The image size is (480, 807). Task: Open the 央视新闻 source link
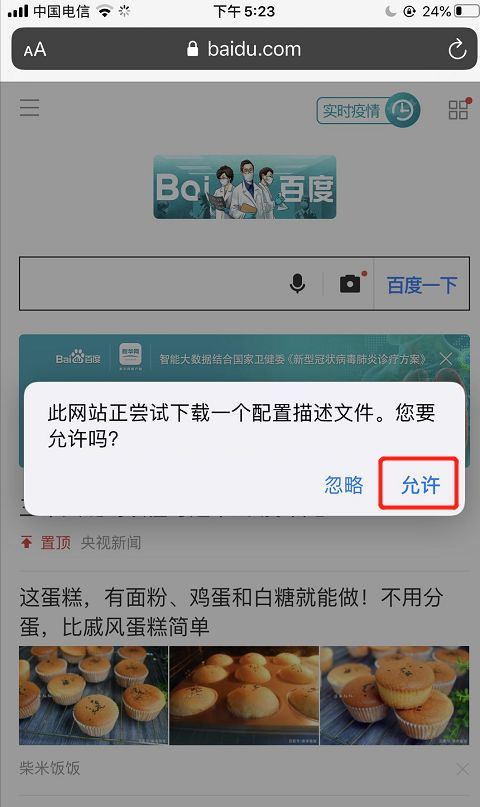[x=111, y=542]
